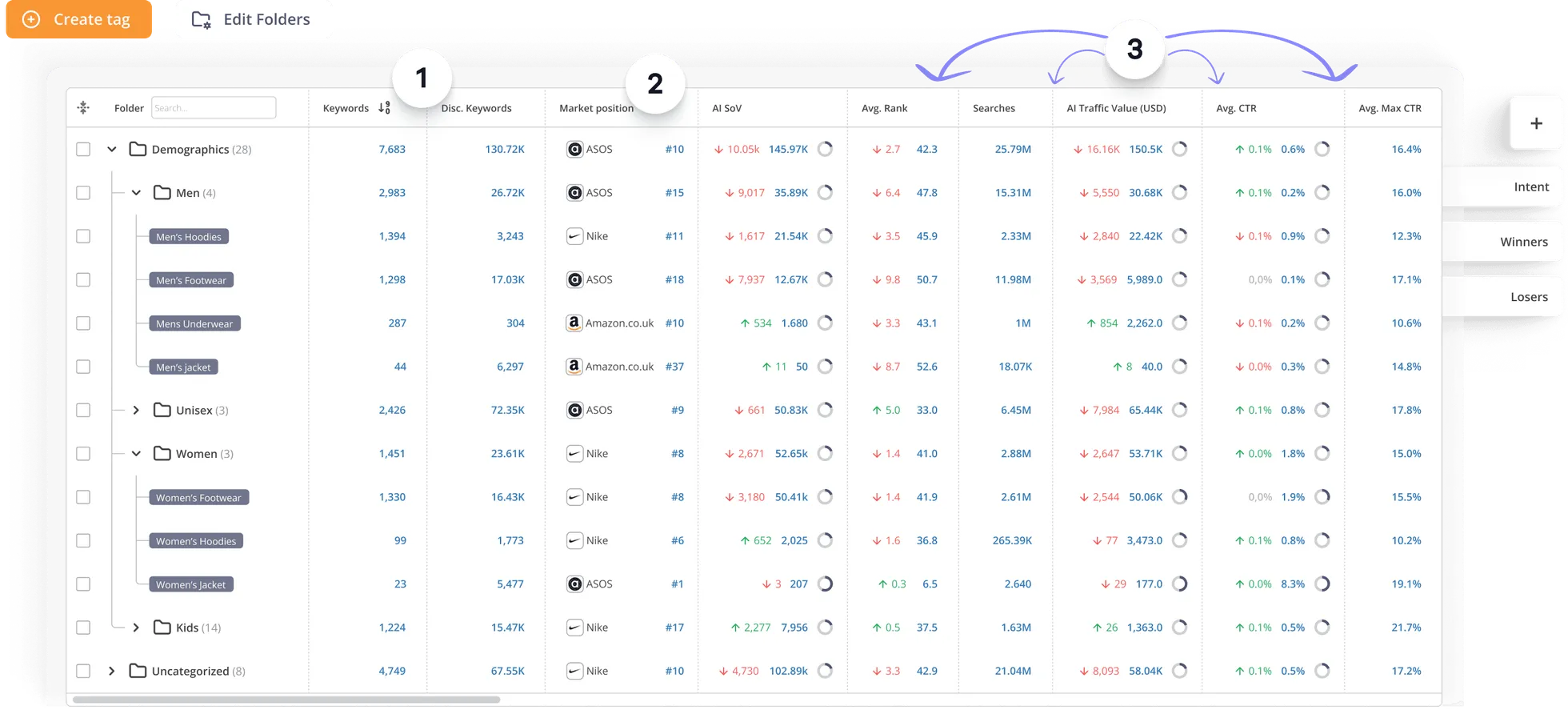Click Nike logo in Men's Hoodies row
1568x710 pixels.
574,236
